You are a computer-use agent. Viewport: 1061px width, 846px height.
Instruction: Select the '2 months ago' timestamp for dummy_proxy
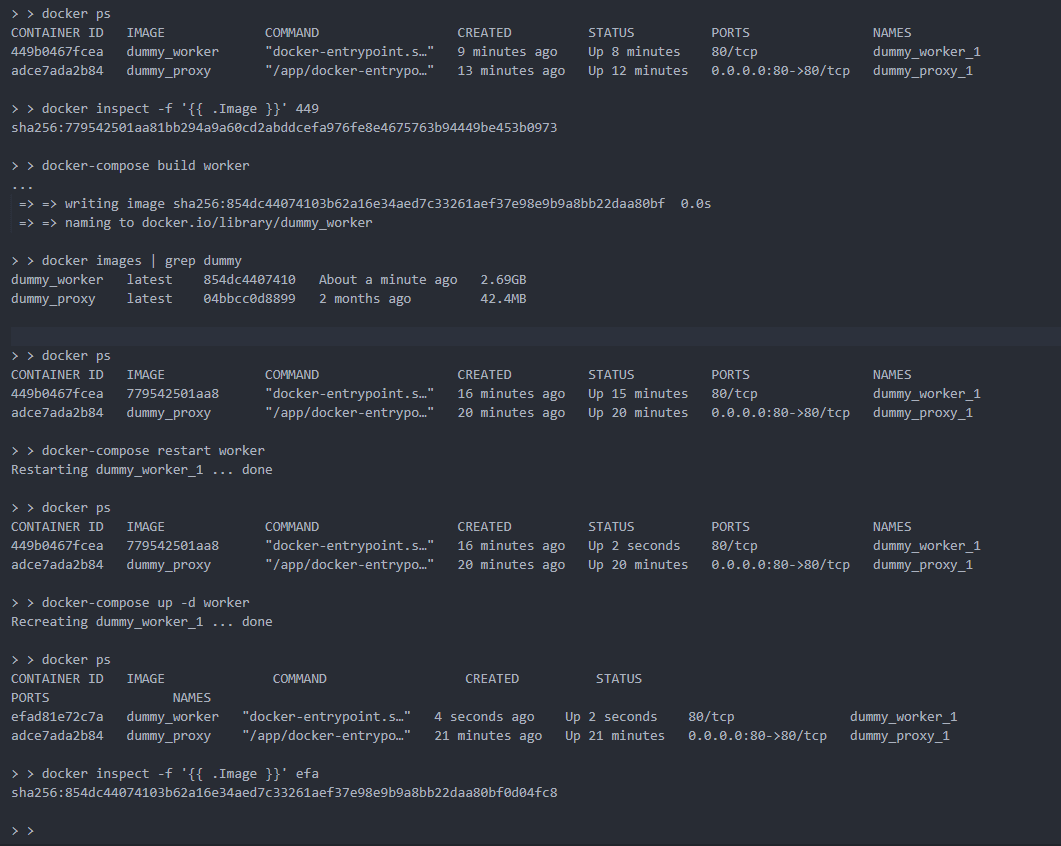pyautogui.click(x=363, y=298)
